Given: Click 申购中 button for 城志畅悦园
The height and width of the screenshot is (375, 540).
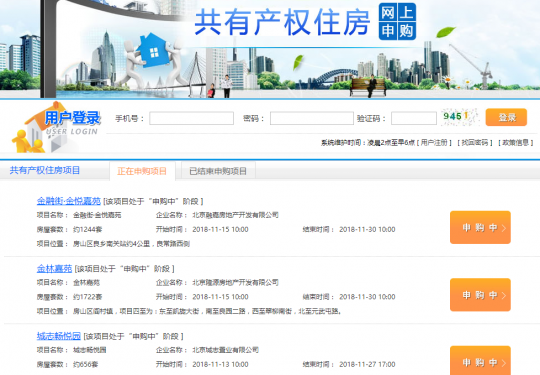Looking at the screenshot, I should click(480, 361).
